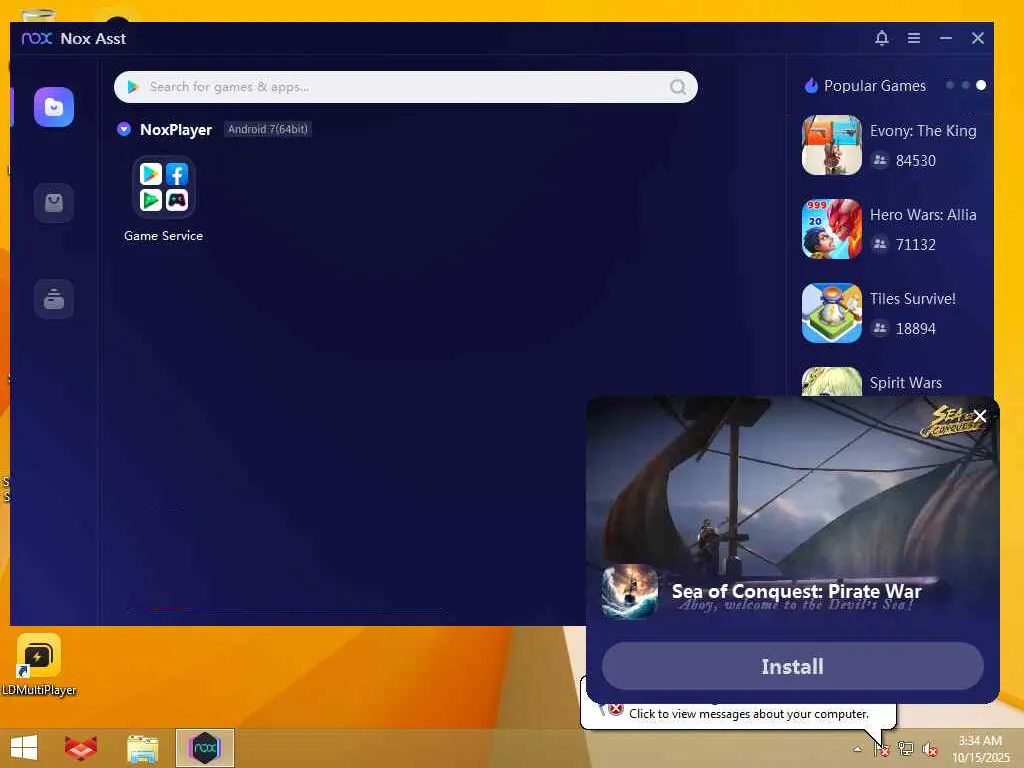The height and width of the screenshot is (768, 1024).
Task: Open the Windows Start button
Action: point(24,748)
